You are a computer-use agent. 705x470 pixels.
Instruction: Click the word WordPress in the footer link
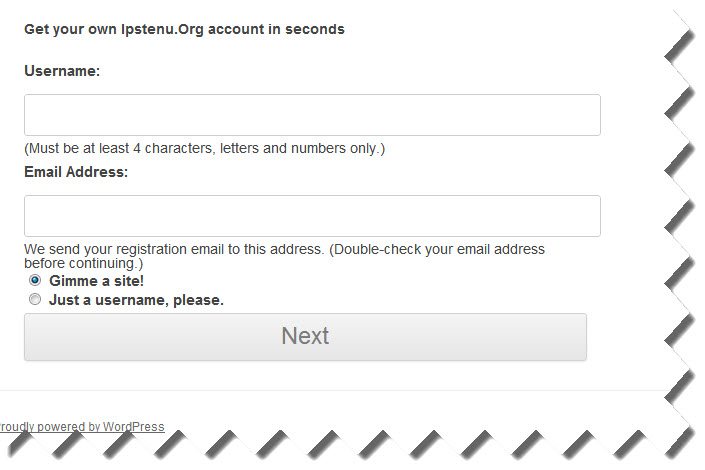pyautogui.click(x=134, y=426)
